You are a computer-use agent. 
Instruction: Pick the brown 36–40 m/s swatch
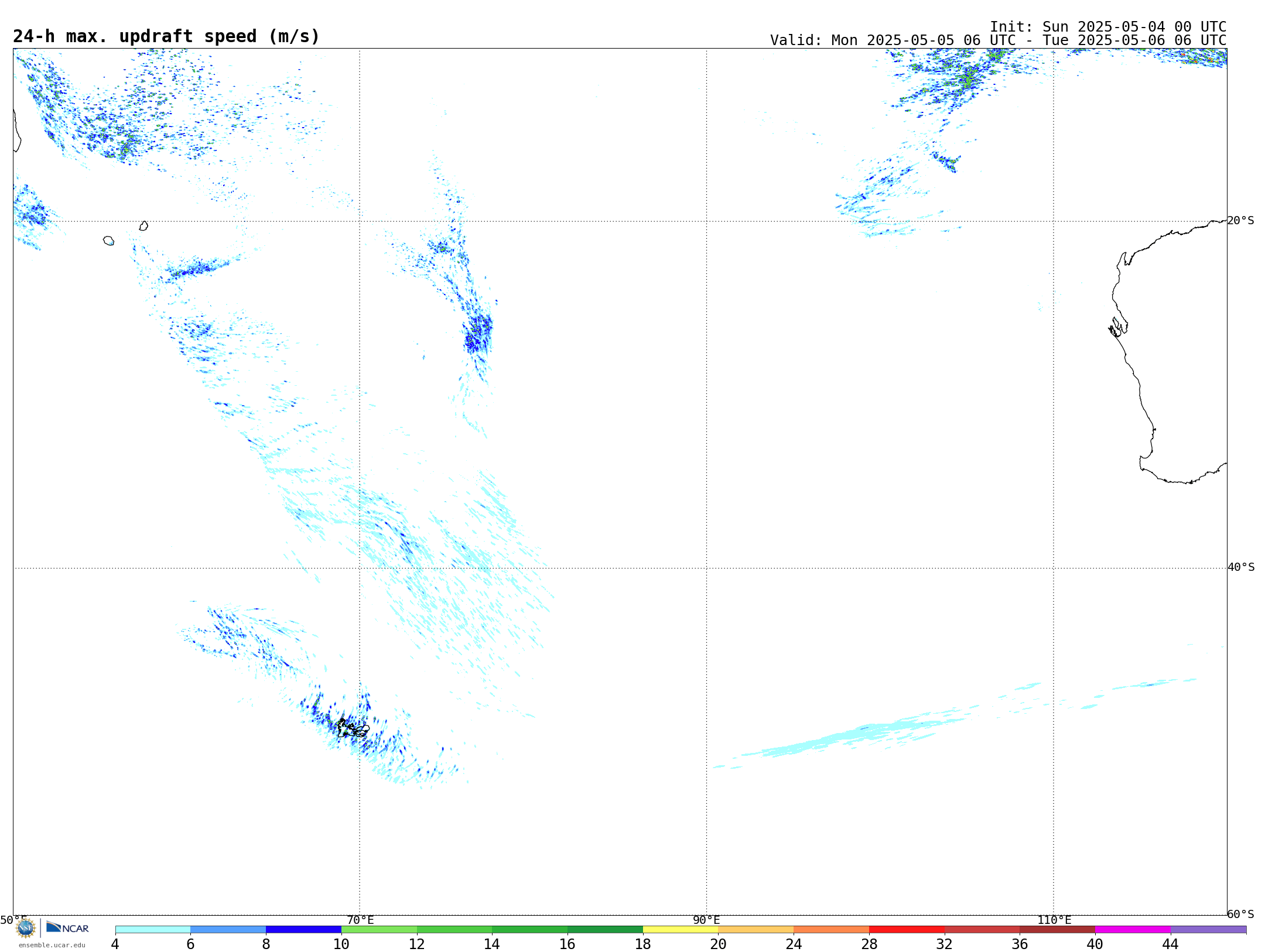pyautogui.click(x=1058, y=930)
